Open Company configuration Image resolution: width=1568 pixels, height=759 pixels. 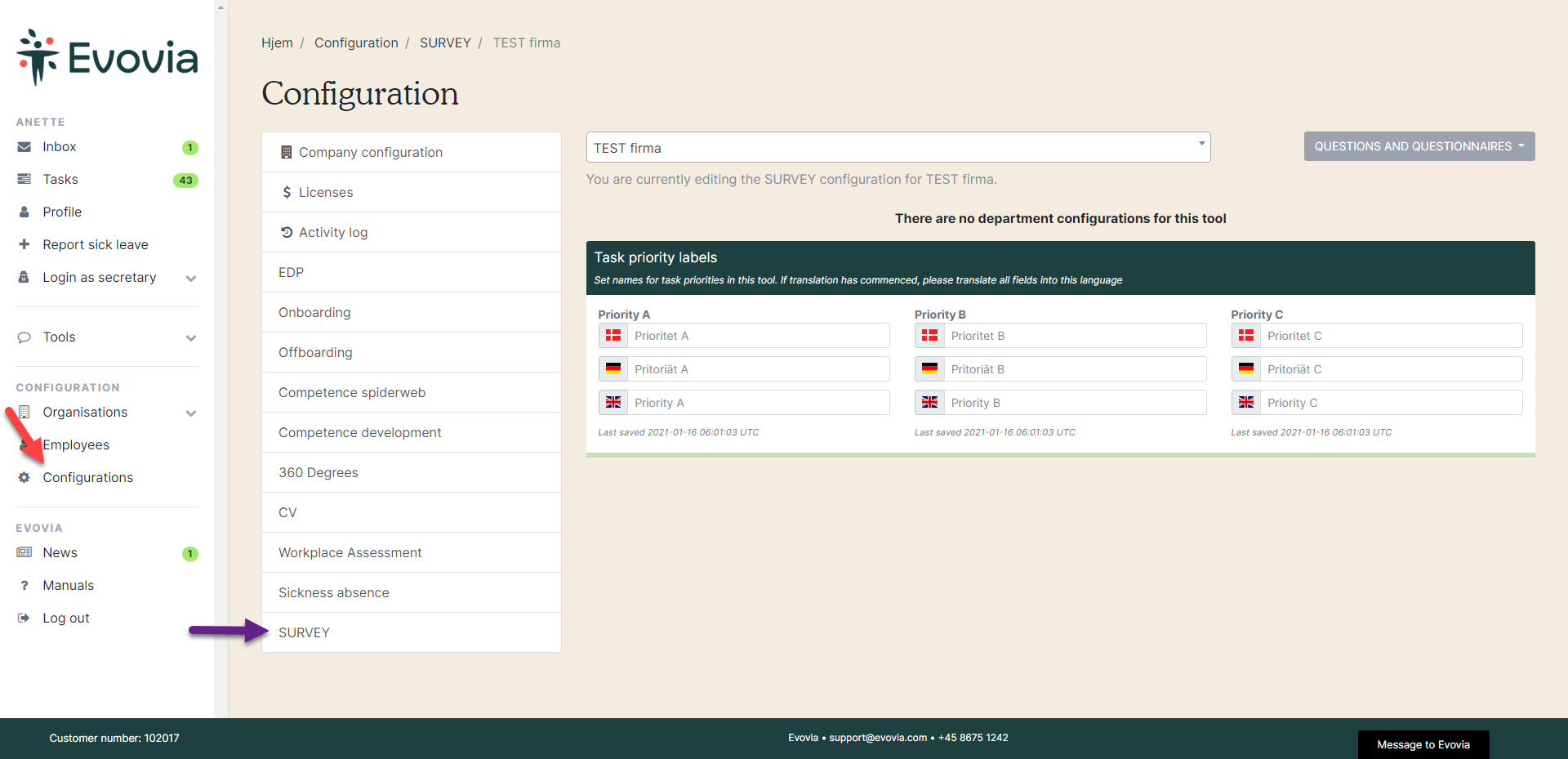coord(412,152)
